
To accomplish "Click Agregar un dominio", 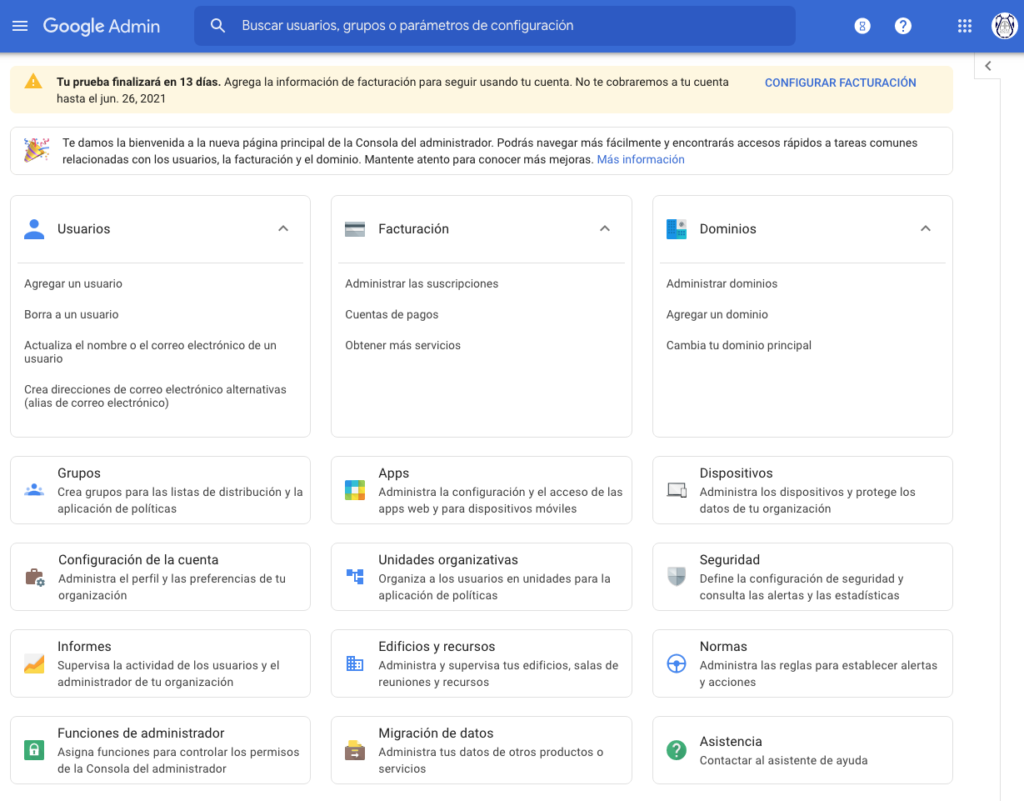I will 717,314.
